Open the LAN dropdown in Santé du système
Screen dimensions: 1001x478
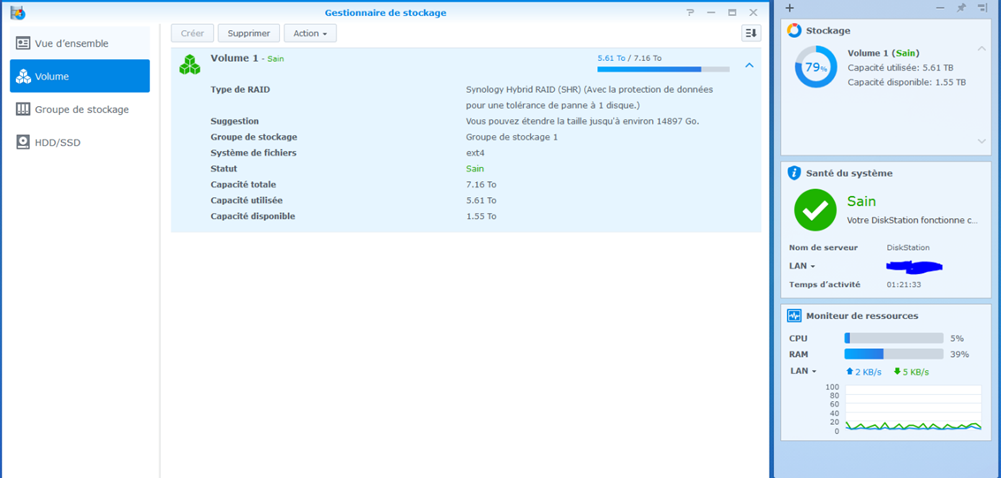[x=802, y=265]
